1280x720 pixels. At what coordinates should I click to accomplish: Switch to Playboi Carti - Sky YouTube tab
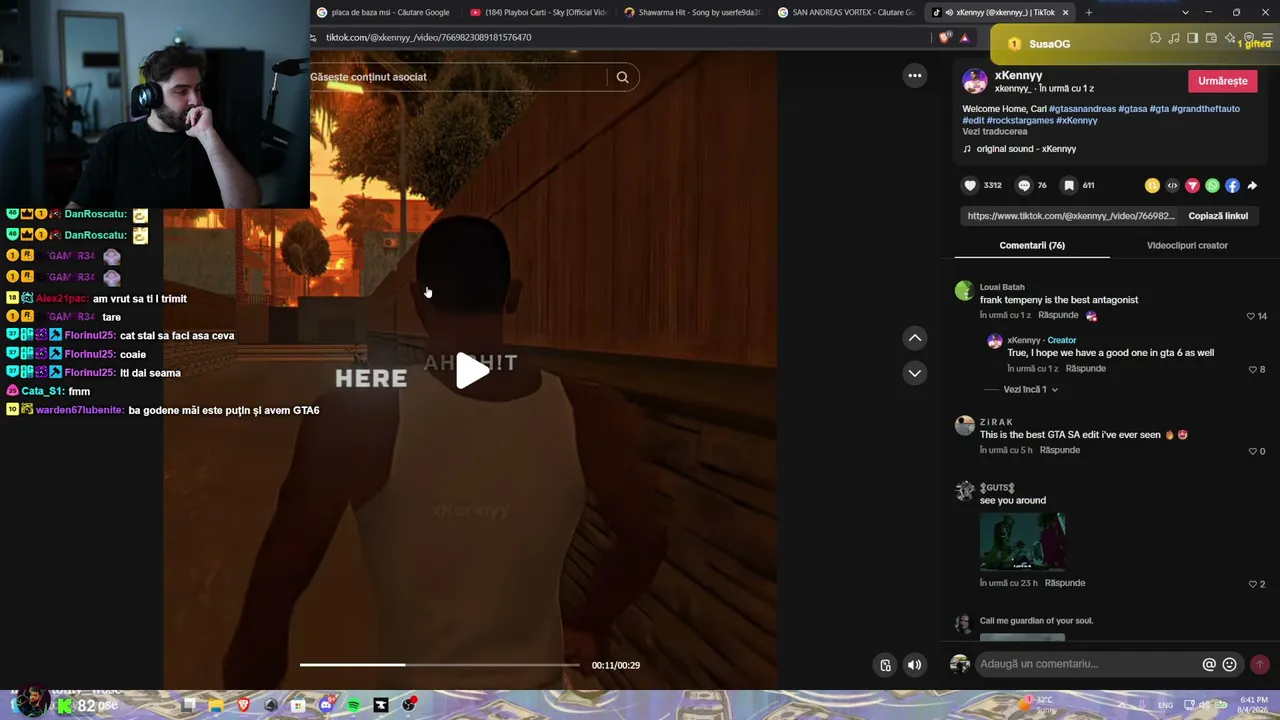coord(537,12)
